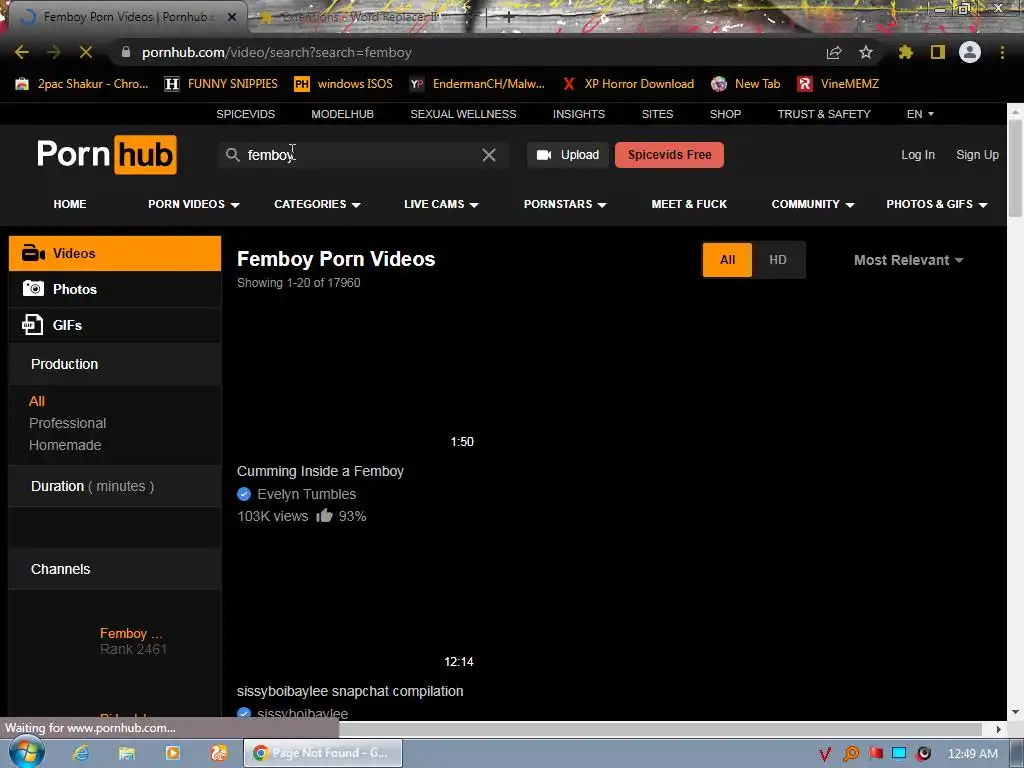Click the magnifier icon in search box
The image size is (1024, 768).
click(232, 155)
